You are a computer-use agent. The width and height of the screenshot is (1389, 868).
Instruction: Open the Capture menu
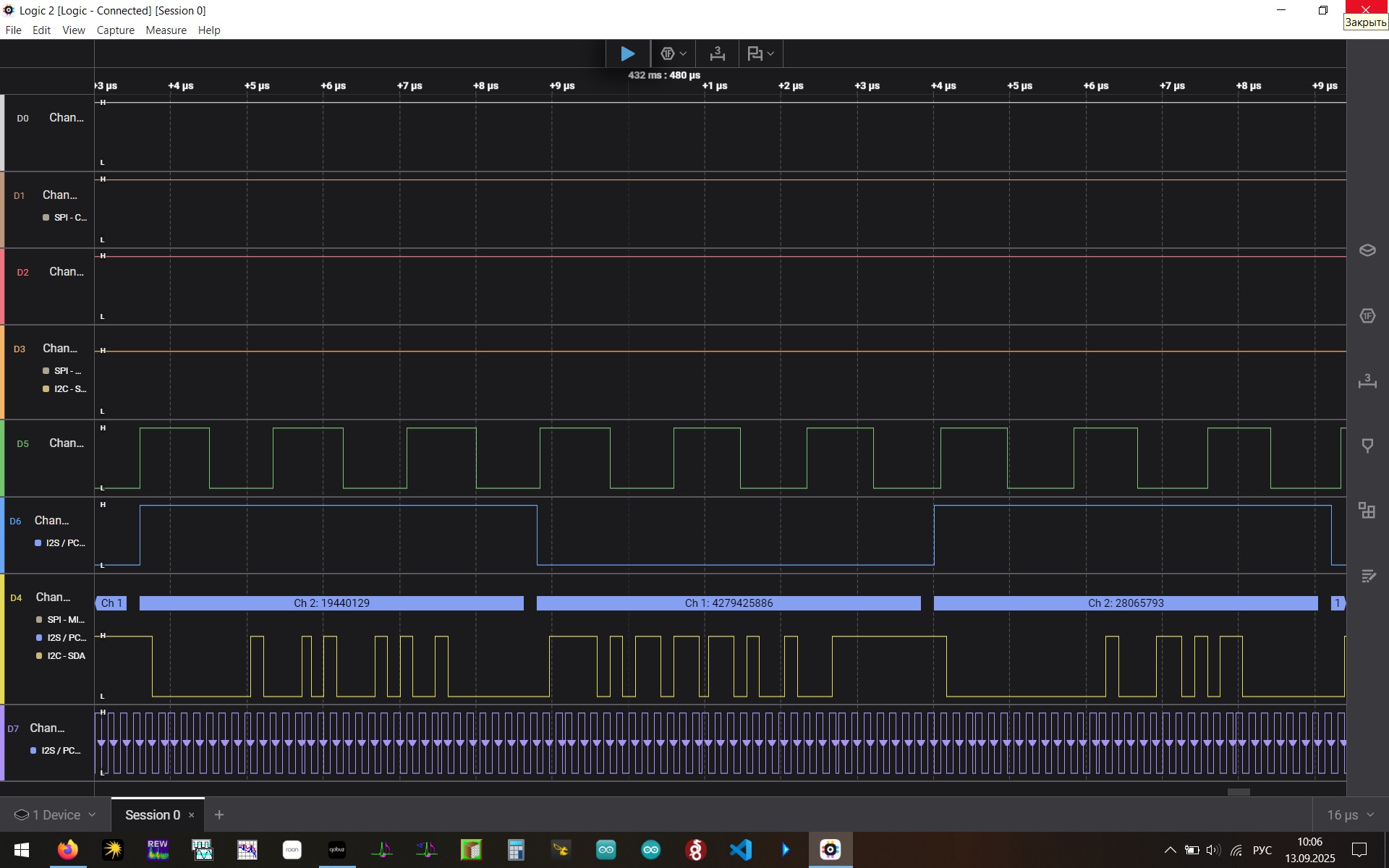[115, 30]
